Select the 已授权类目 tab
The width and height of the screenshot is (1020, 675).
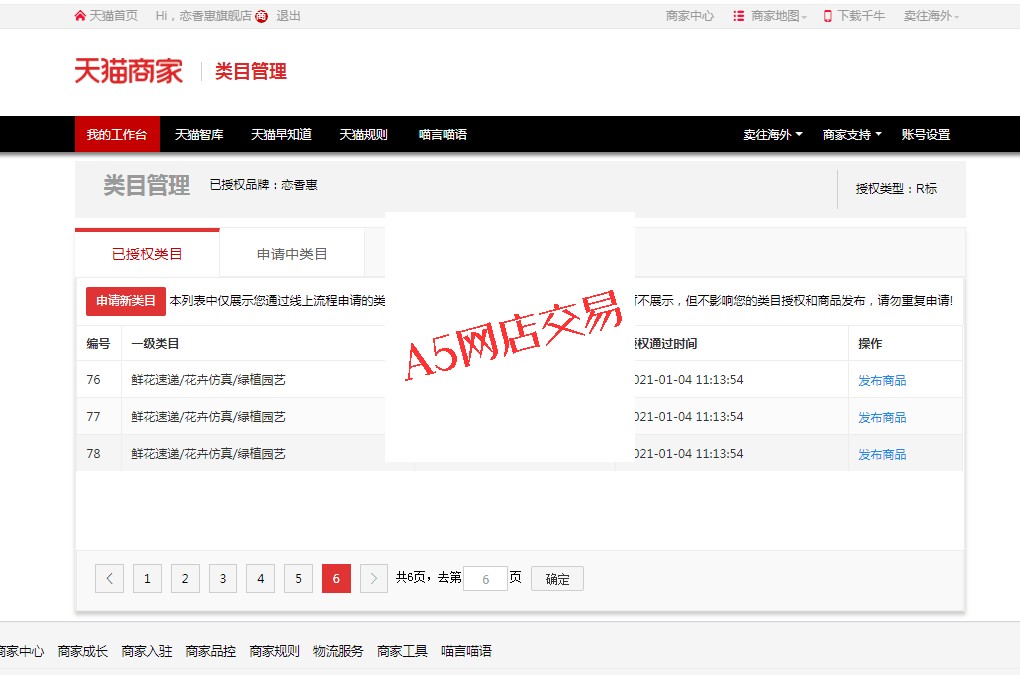coord(147,254)
